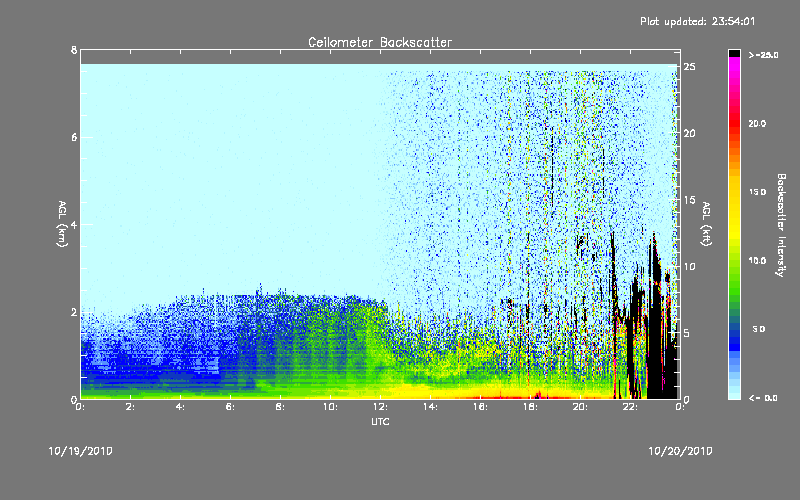800x500 pixels.
Task: Click the 'Plot updated: 23:54:01' timestamp
Action: click(697, 21)
